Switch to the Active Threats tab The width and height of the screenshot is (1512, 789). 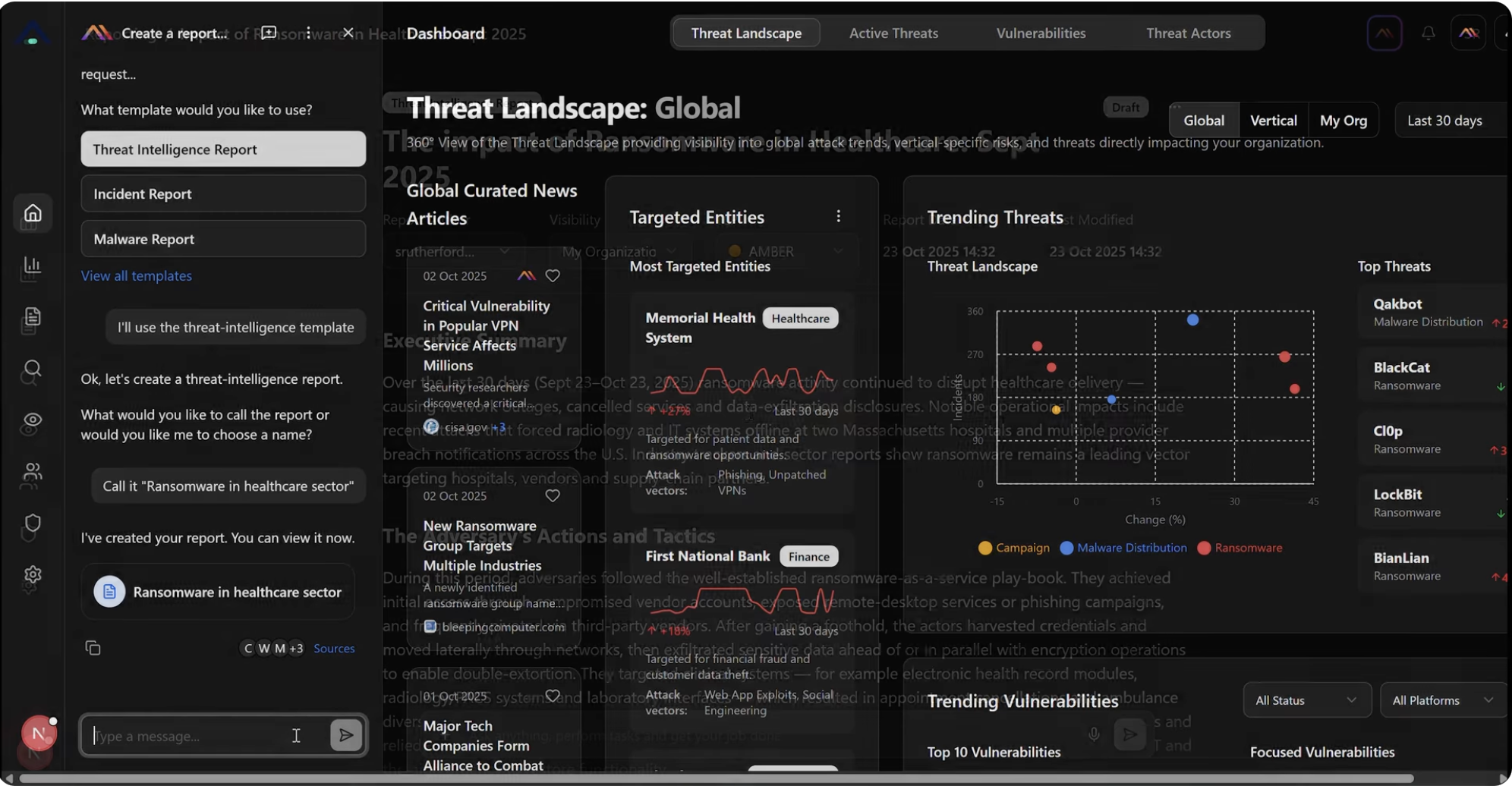point(893,33)
